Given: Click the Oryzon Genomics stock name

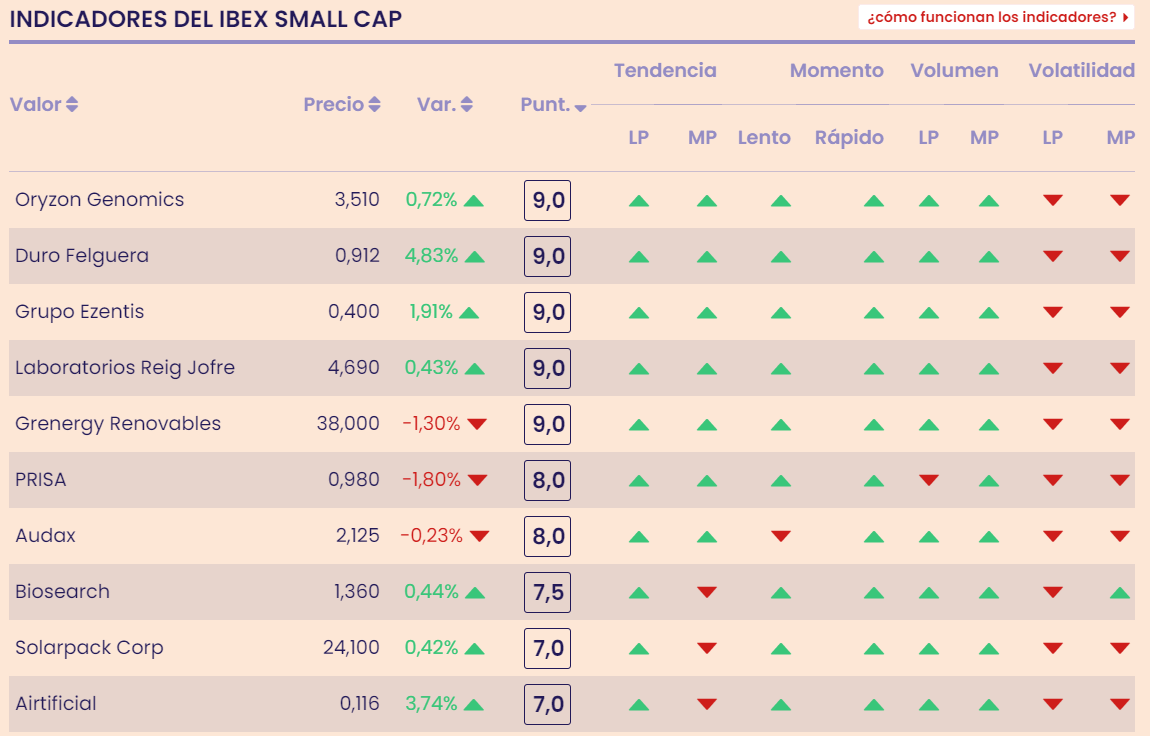Looking at the screenshot, I should pos(100,200).
